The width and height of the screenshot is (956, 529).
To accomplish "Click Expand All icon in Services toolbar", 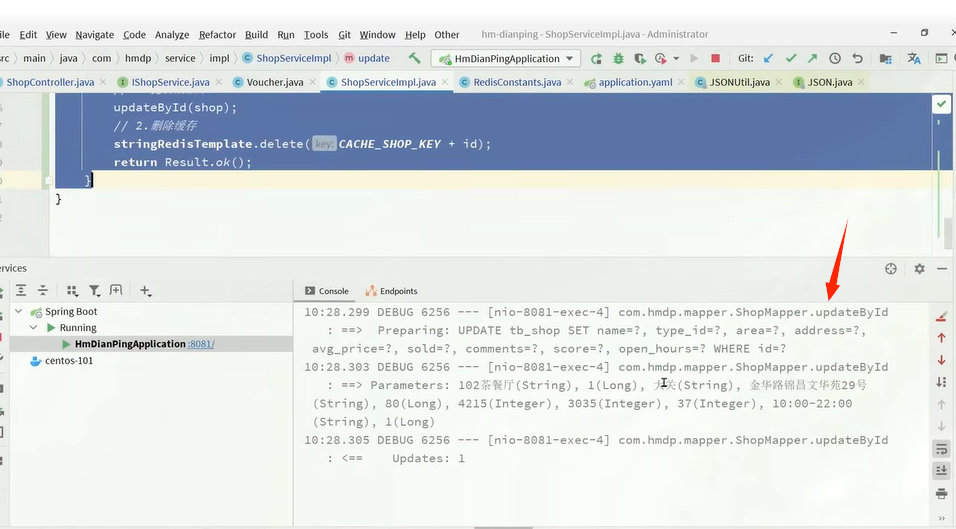I will pos(21,291).
